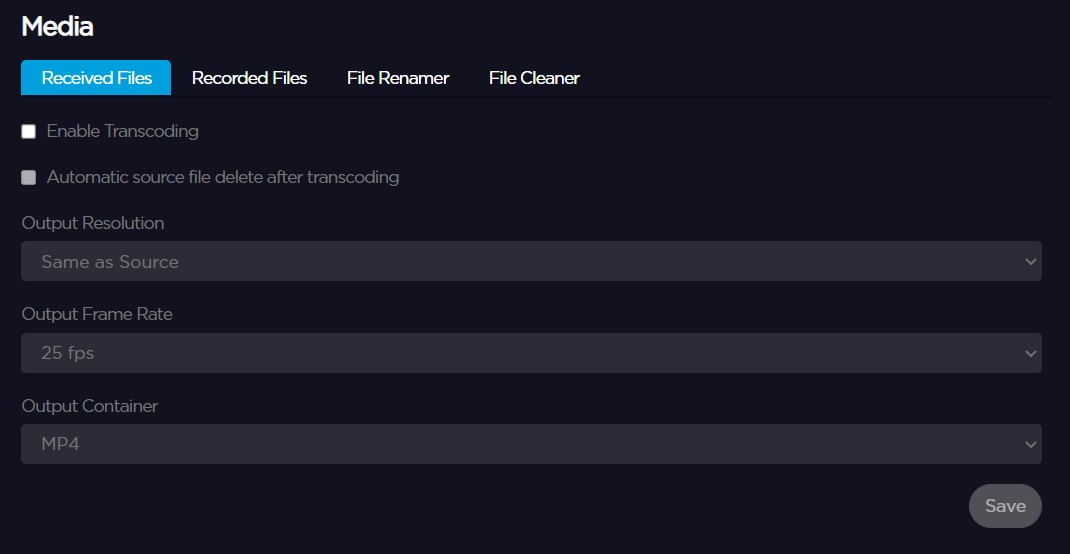
Task: Click the Media page heading
Action: (x=57, y=27)
